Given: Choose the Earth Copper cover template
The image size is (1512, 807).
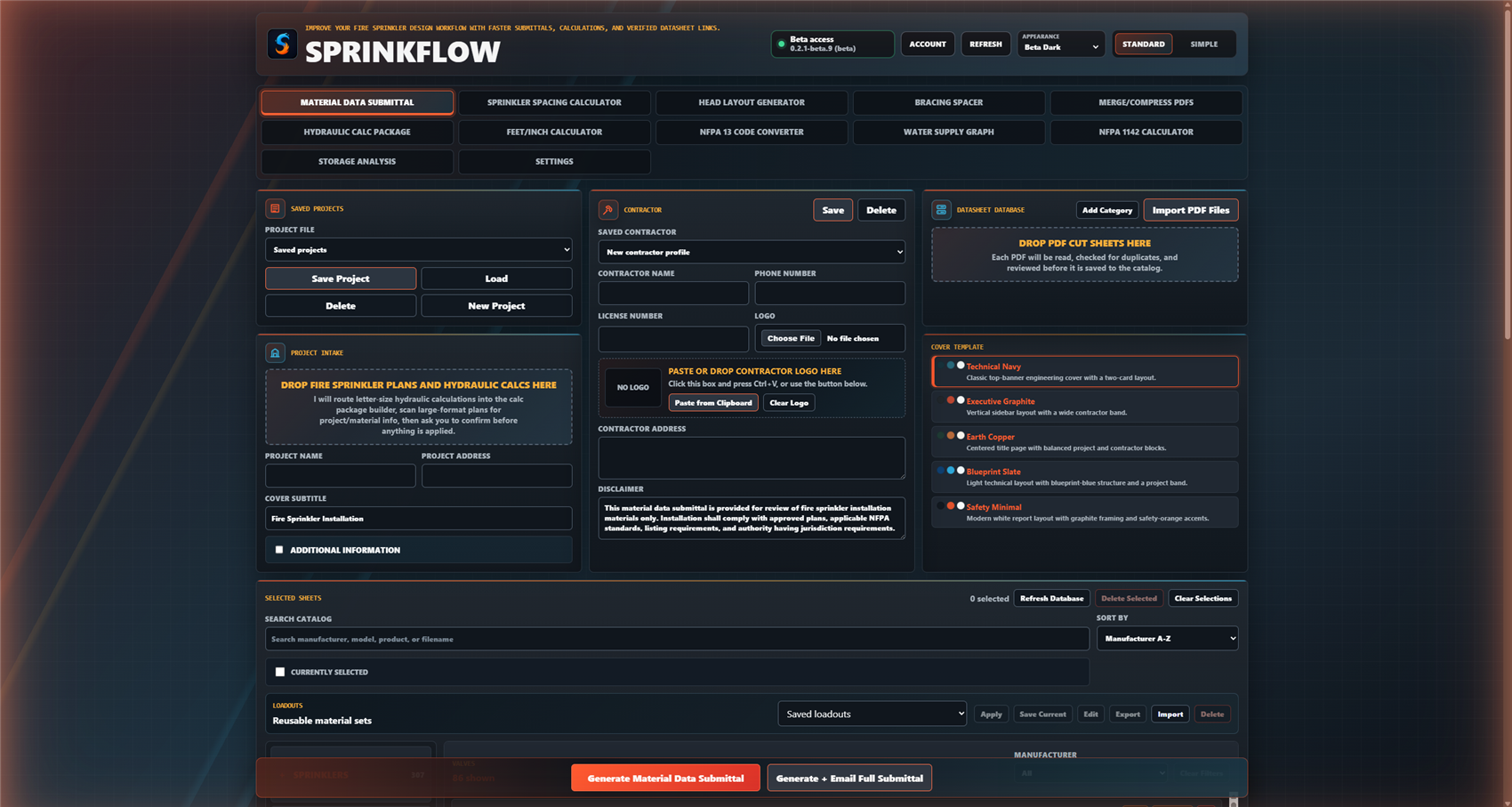Looking at the screenshot, I should click(1085, 442).
